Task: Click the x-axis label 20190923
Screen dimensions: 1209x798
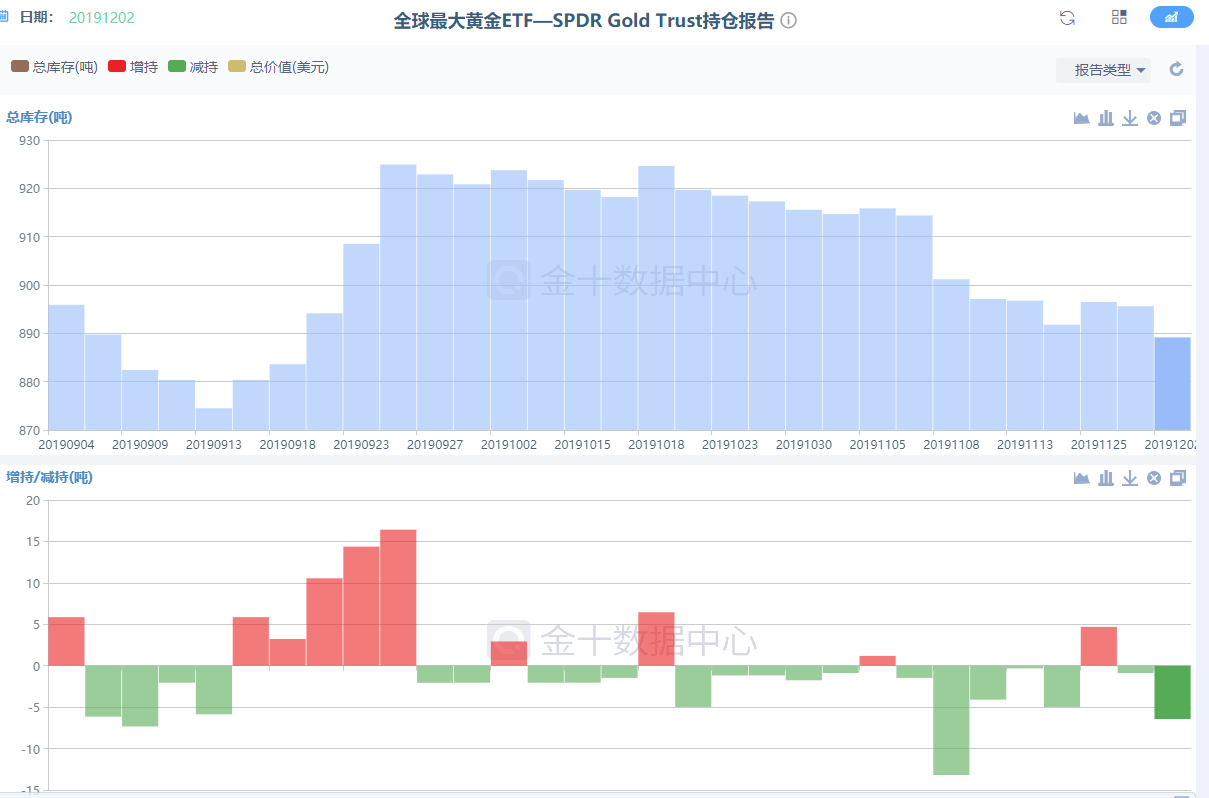Action: tap(361, 444)
